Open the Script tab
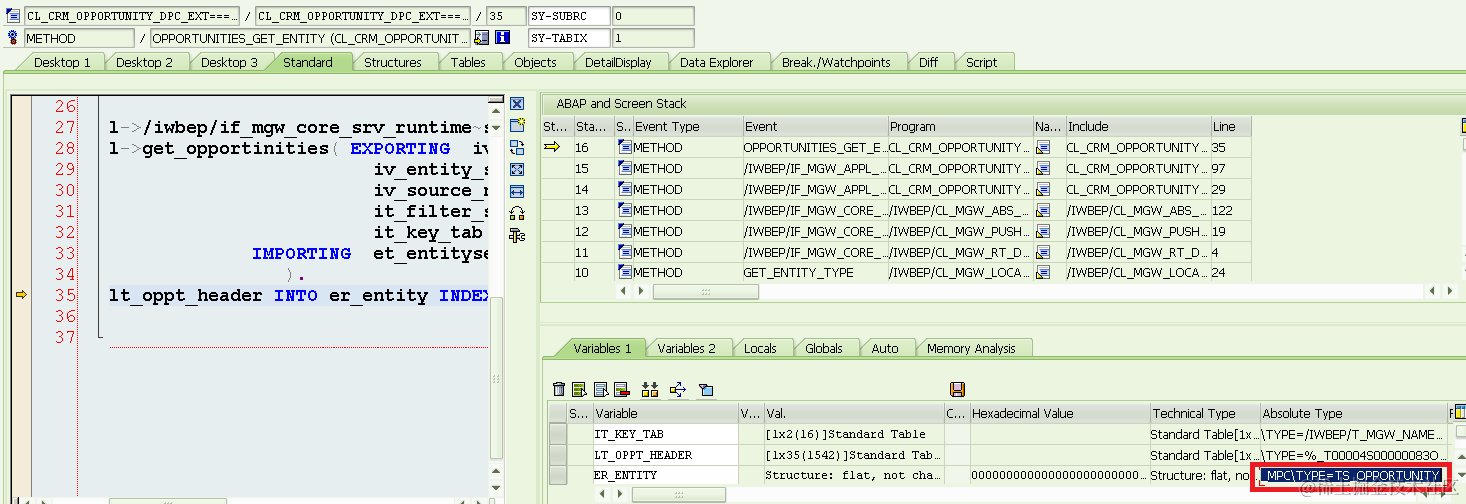Image resolution: width=1466 pixels, height=504 pixels. click(981, 62)
